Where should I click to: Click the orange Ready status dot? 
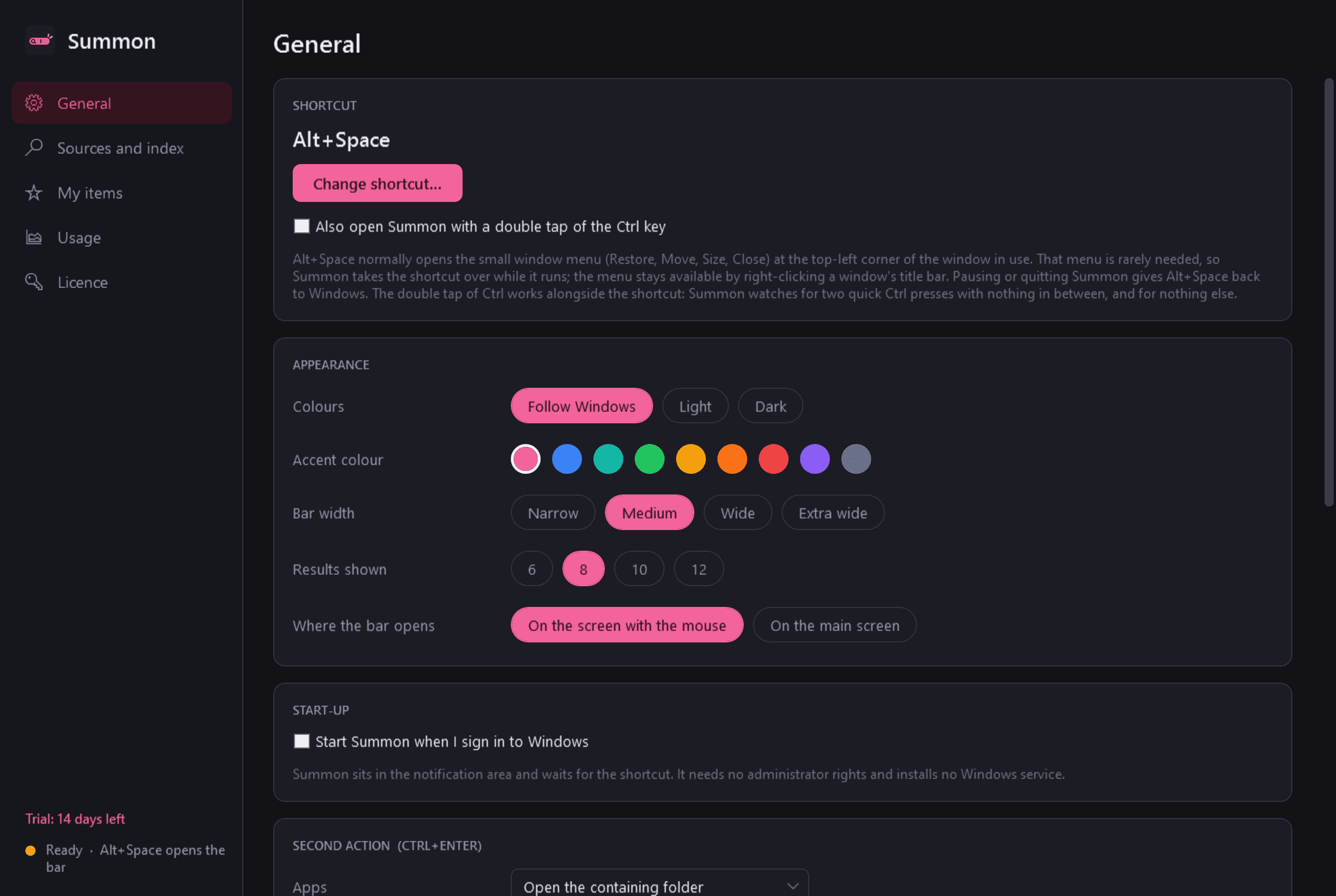pyautogui.click(x=30, y=850)
